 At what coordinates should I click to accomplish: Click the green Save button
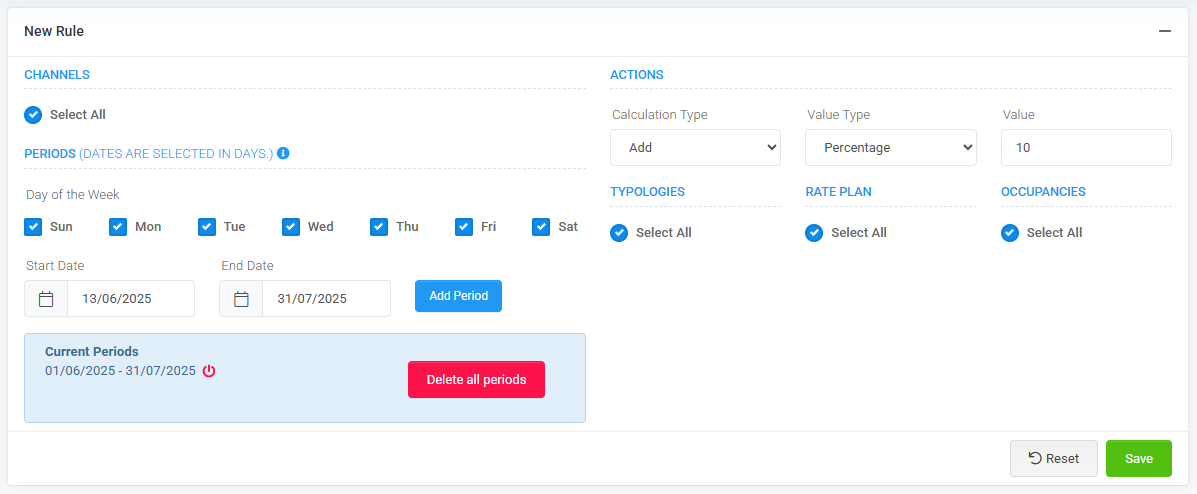1138,459
